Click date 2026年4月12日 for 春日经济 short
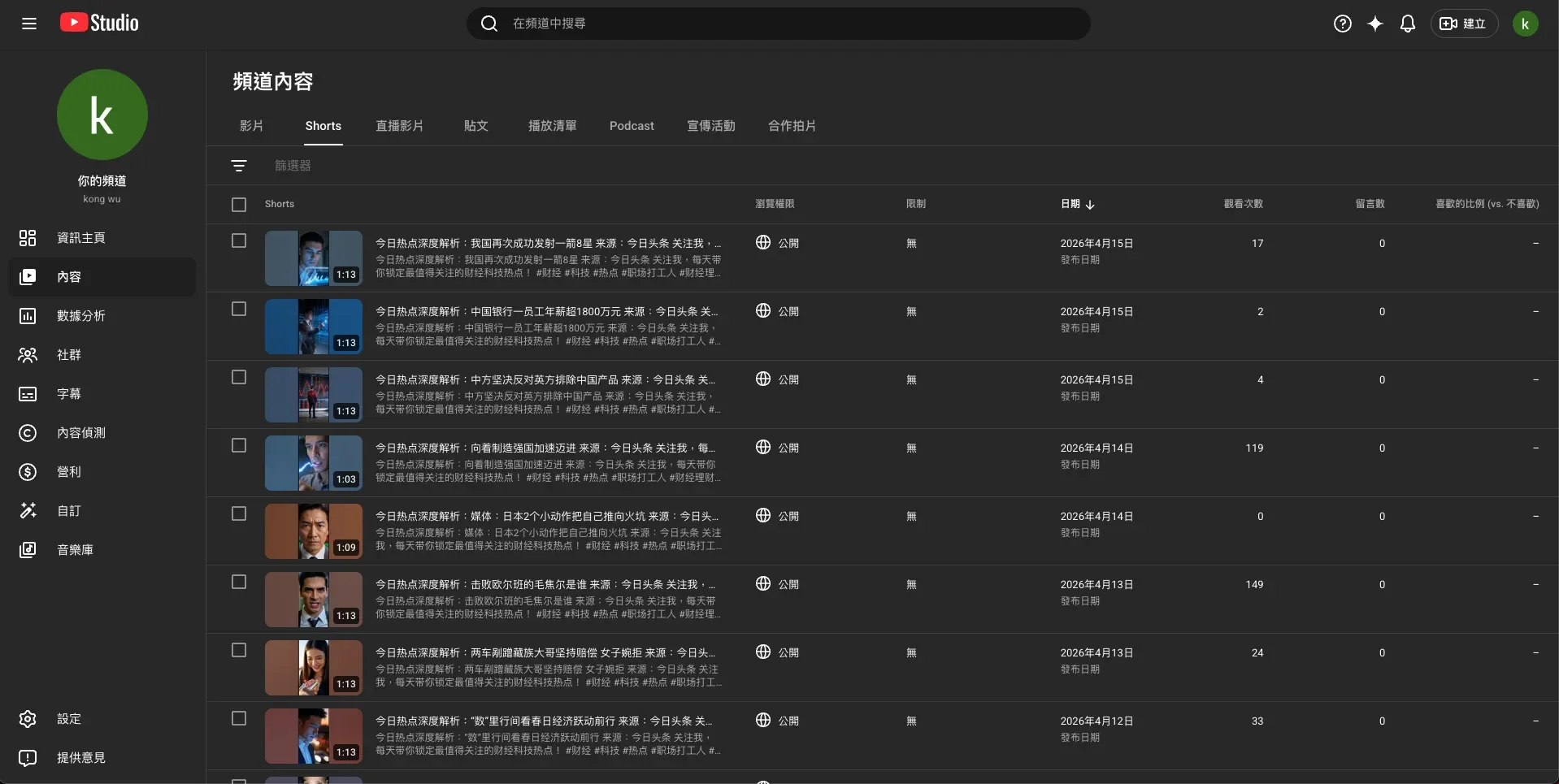Screen dimensions: 1559x784 click(1097, 721)
